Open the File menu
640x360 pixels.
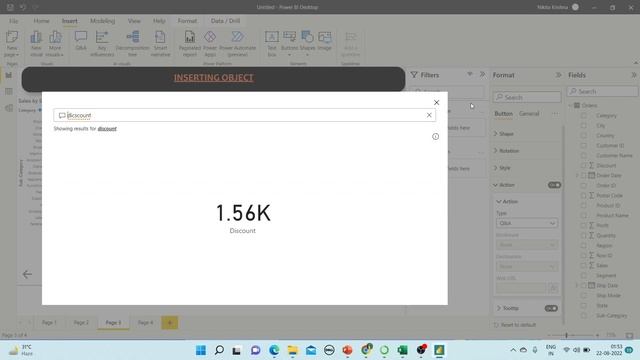click(x=13, y=21)
